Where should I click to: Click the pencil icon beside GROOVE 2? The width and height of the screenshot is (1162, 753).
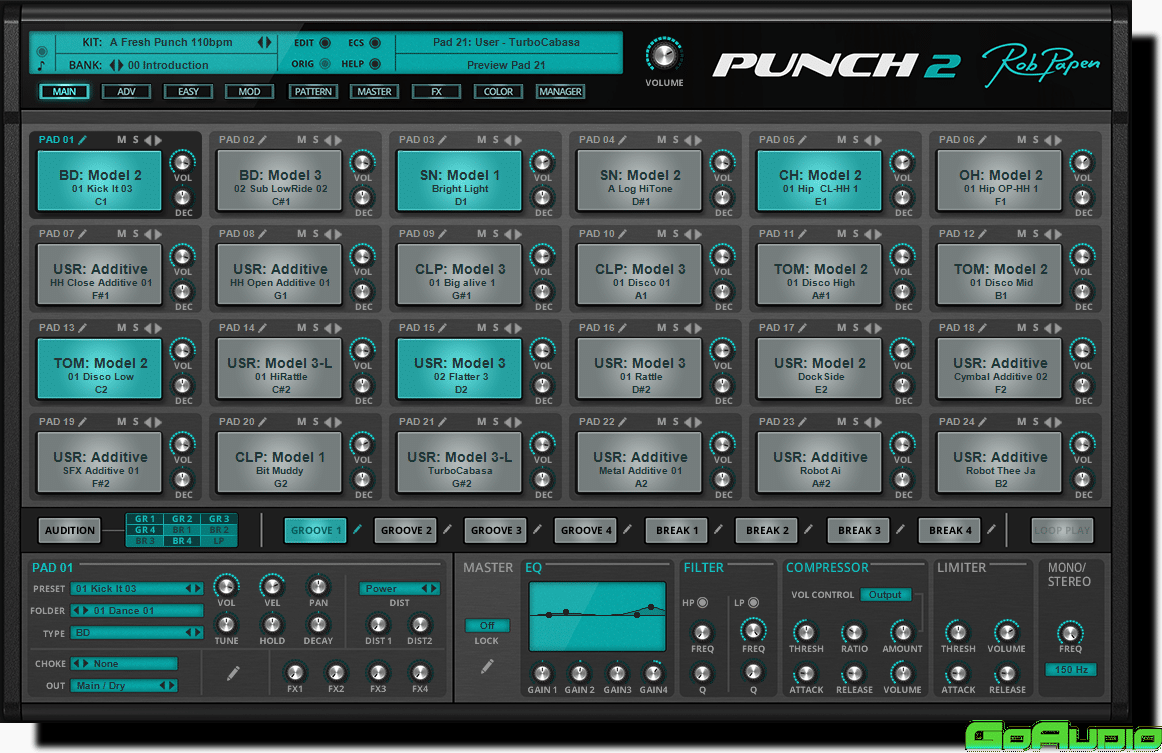[447, 529]
